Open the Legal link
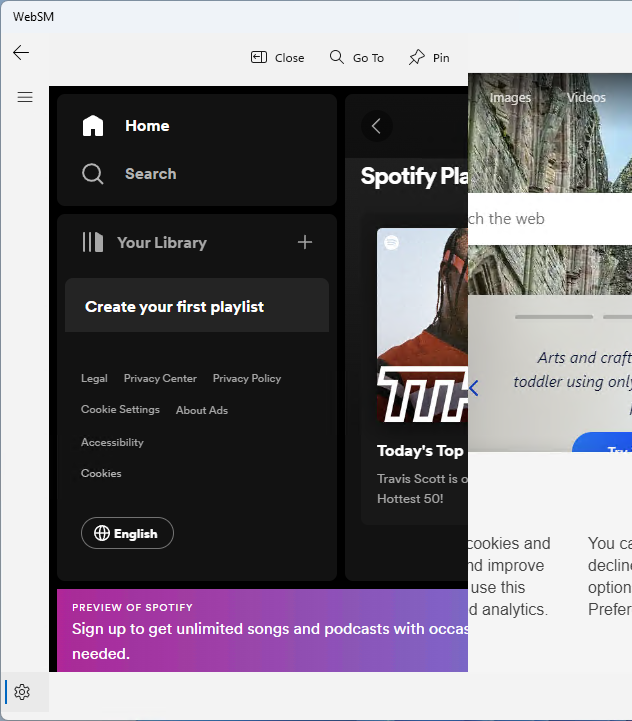Image resolution: width=632 pixels, height=721 pixels. click(x=94, y=378)
